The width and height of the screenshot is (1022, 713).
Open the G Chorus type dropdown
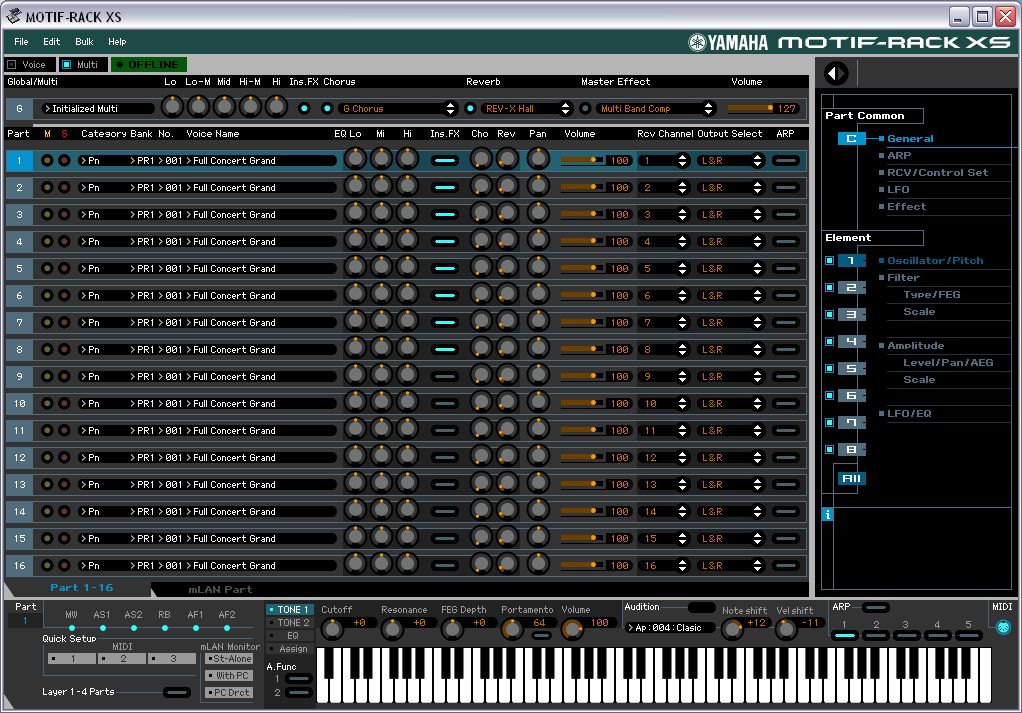(398, 108)
